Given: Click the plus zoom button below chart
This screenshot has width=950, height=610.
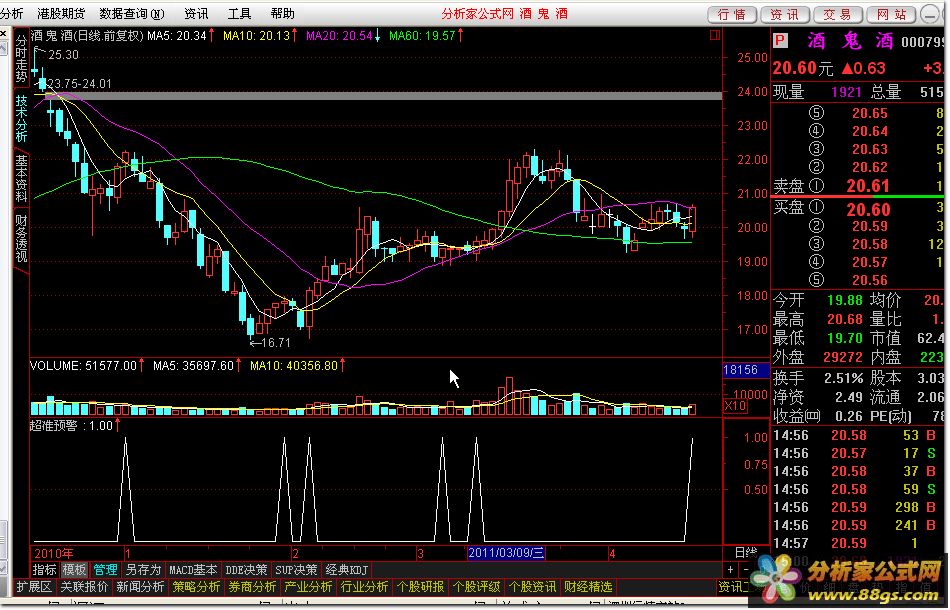Looking at the screenshot, I should [731, 570].
